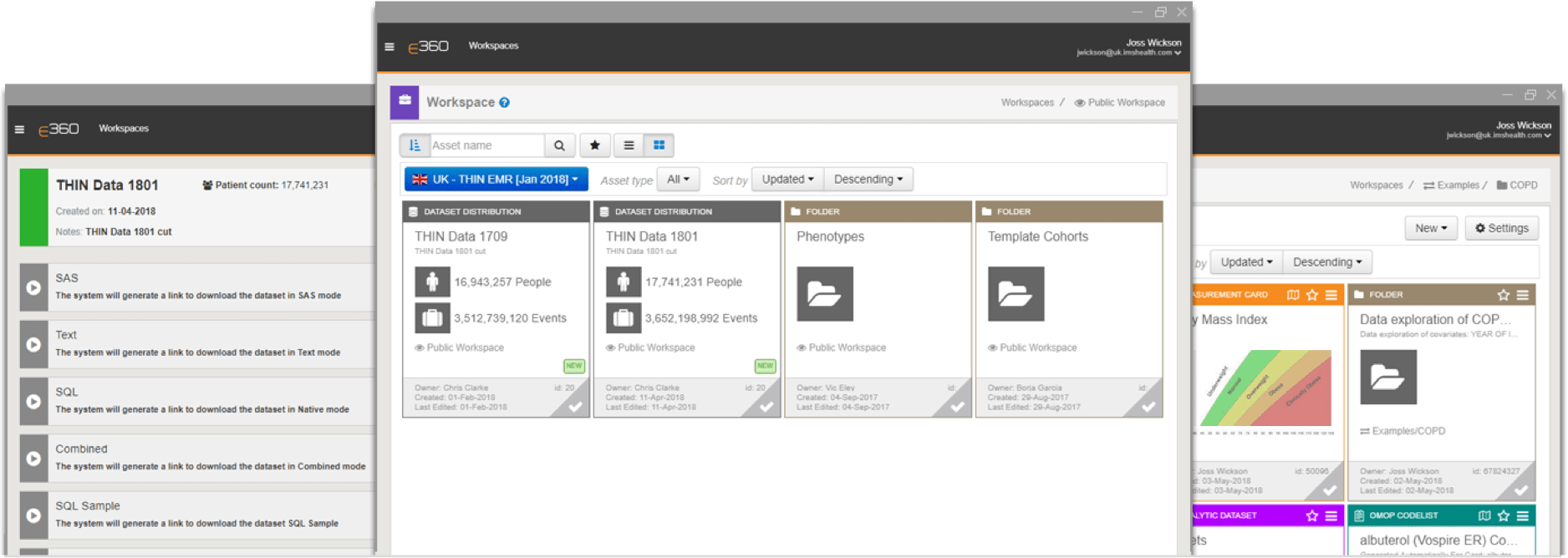Open the menu icon on the Analytic Dataset card
Image resolution: width=1568 pixels, height=558 pixels.
tap(1331, 516)
